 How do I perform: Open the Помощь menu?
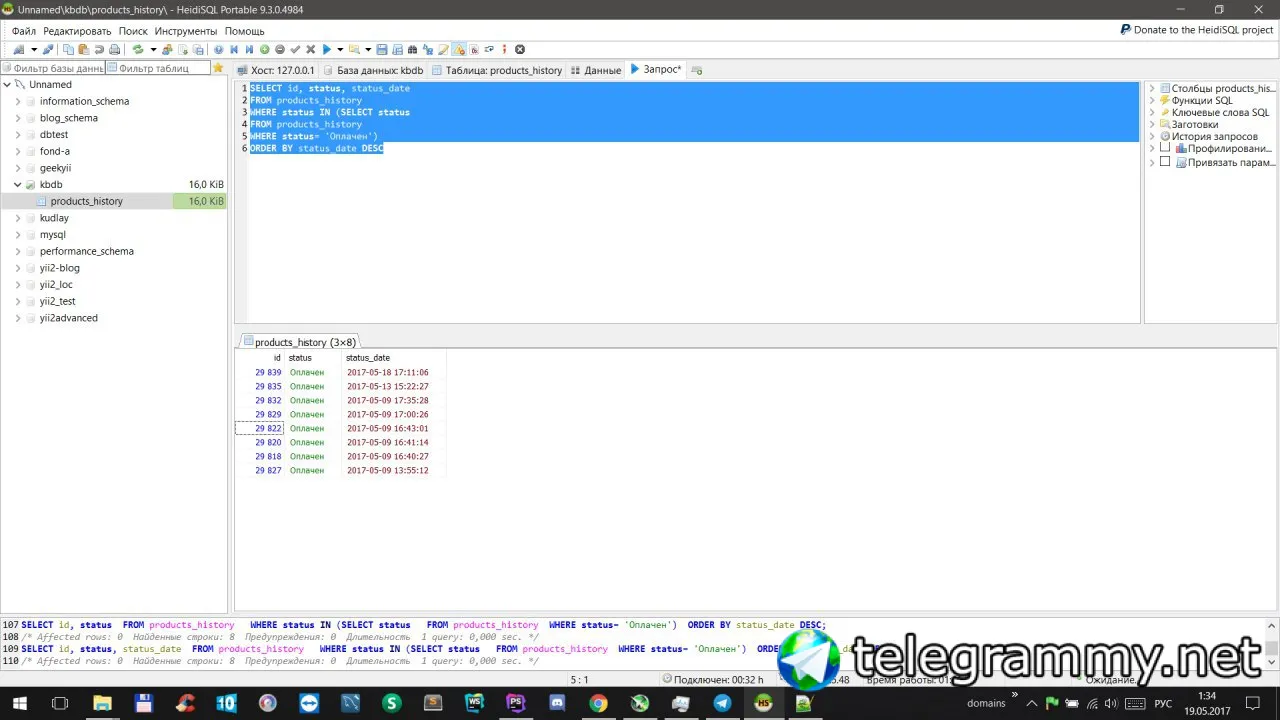tap(245, 31)
